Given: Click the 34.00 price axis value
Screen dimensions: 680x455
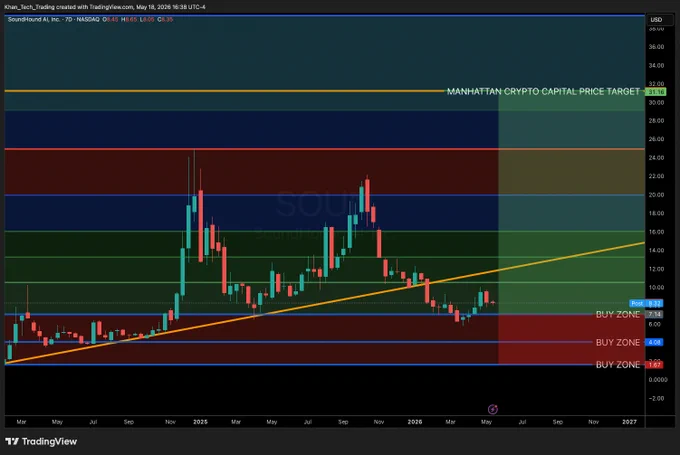Looking at the screenshot, I should point(656,65).
